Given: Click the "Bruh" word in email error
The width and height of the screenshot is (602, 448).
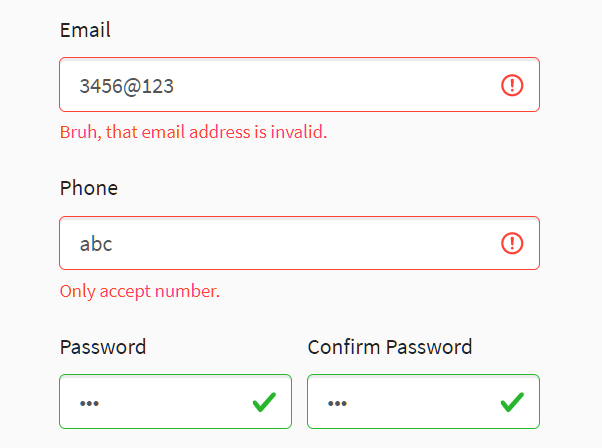Looking at the screenshot, I should pyautogui.click(x=78, y=132).
